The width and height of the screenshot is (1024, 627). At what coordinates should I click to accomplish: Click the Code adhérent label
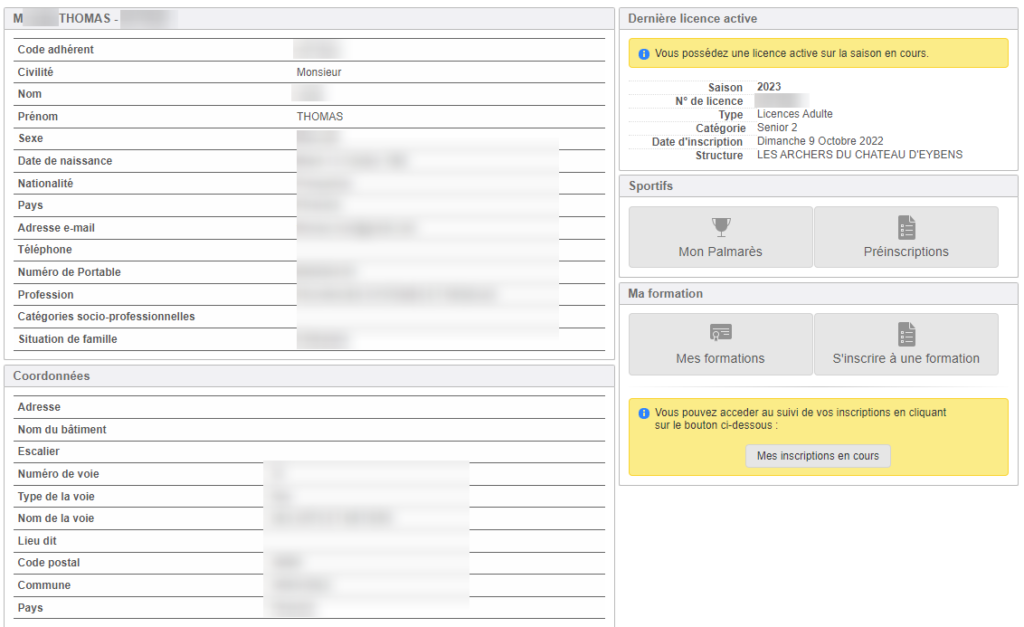click(56, 50)
